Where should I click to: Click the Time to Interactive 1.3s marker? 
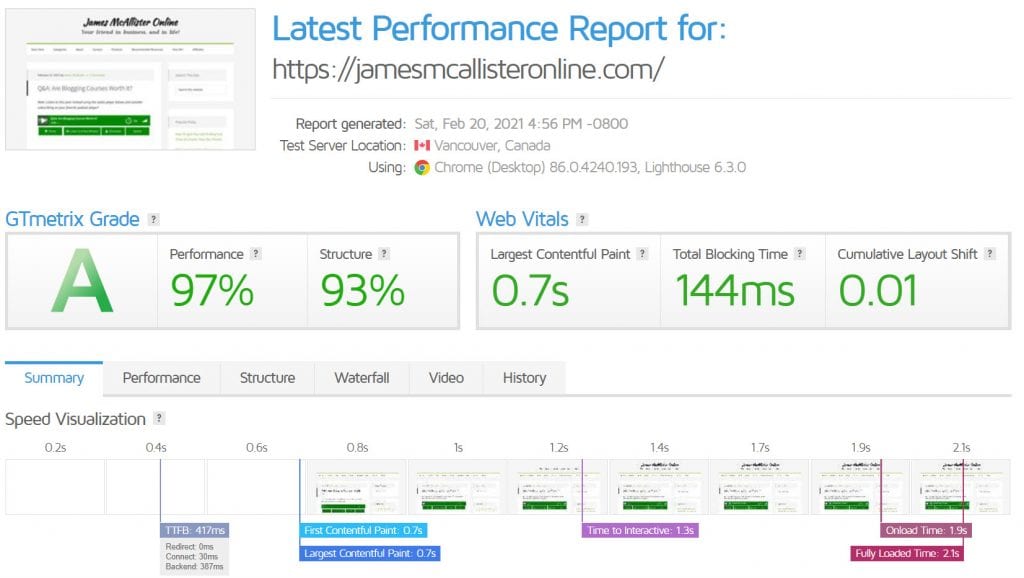tap(641, 530)
